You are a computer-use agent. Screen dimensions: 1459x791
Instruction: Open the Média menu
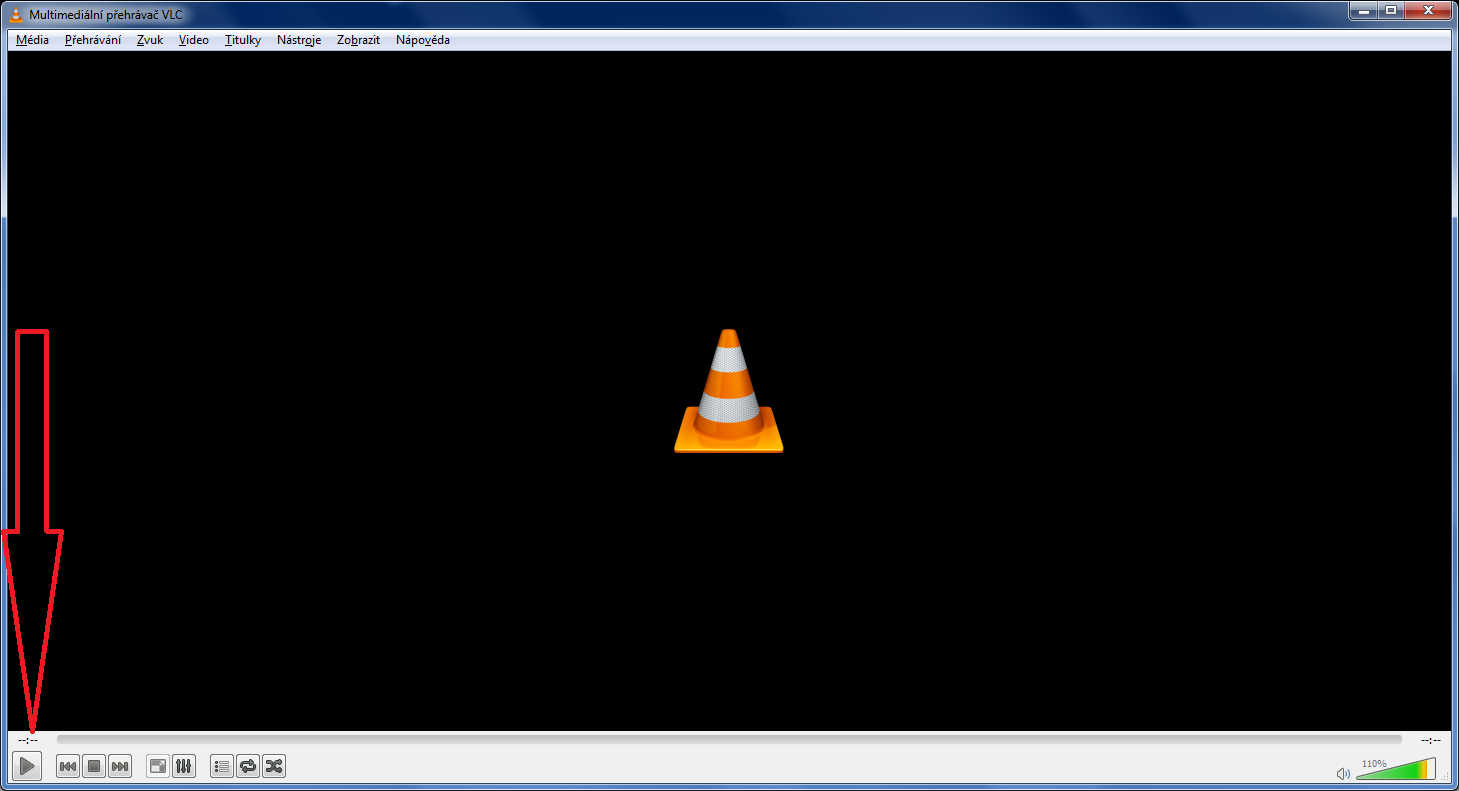[x=32, y=40]
